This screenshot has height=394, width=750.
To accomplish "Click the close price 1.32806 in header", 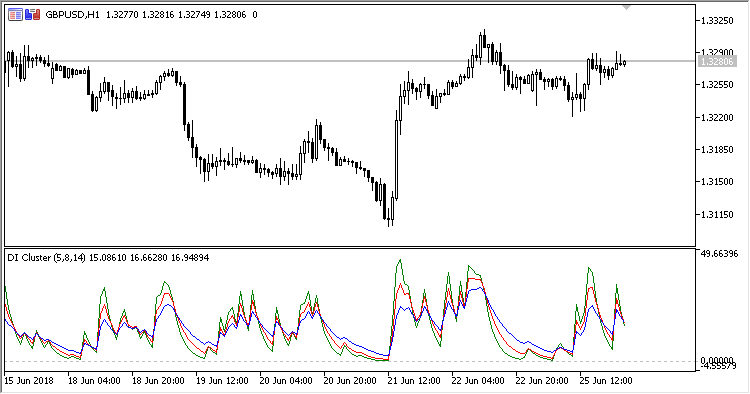I will pyautogui.click(x=230, y=15).
